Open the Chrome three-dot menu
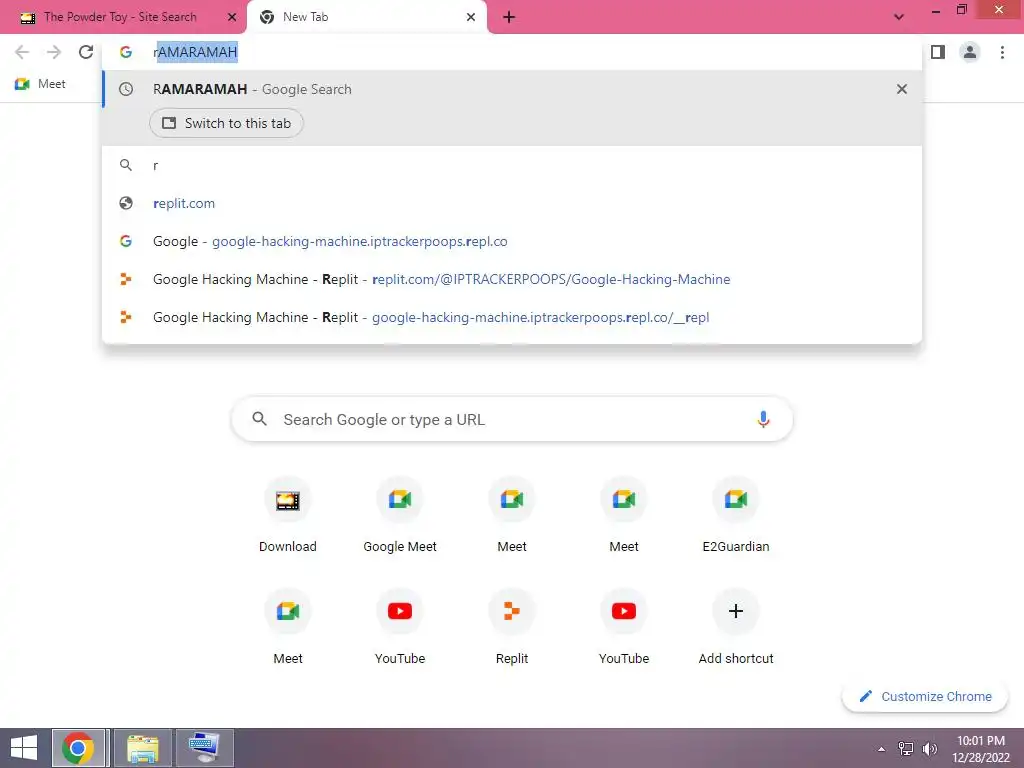 click(1002, 52)
